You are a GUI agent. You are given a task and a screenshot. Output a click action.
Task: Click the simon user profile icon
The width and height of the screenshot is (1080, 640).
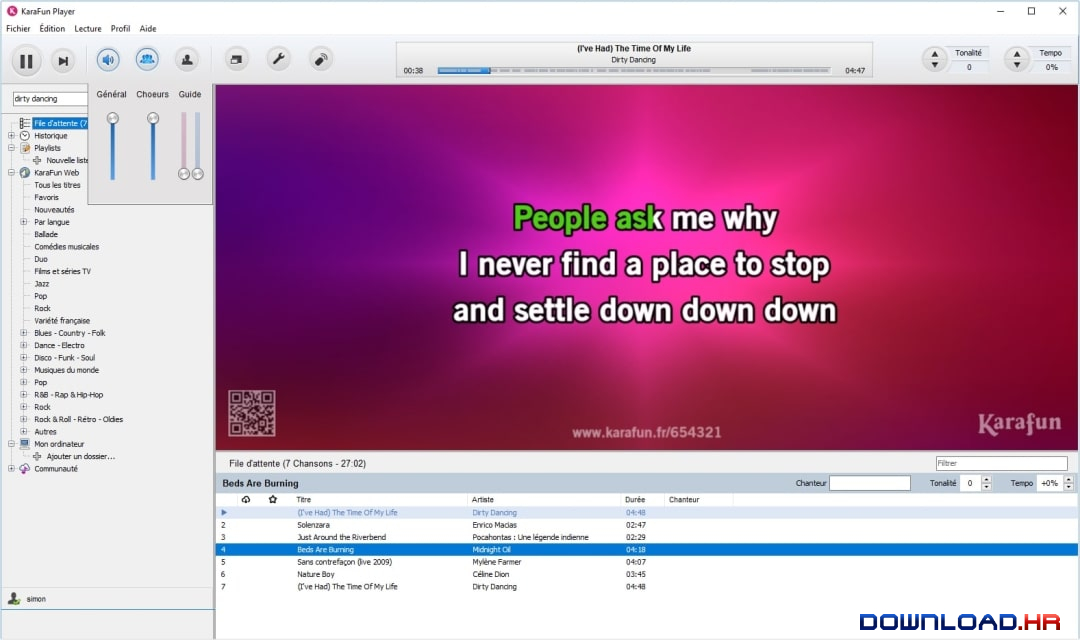[14, 599]
